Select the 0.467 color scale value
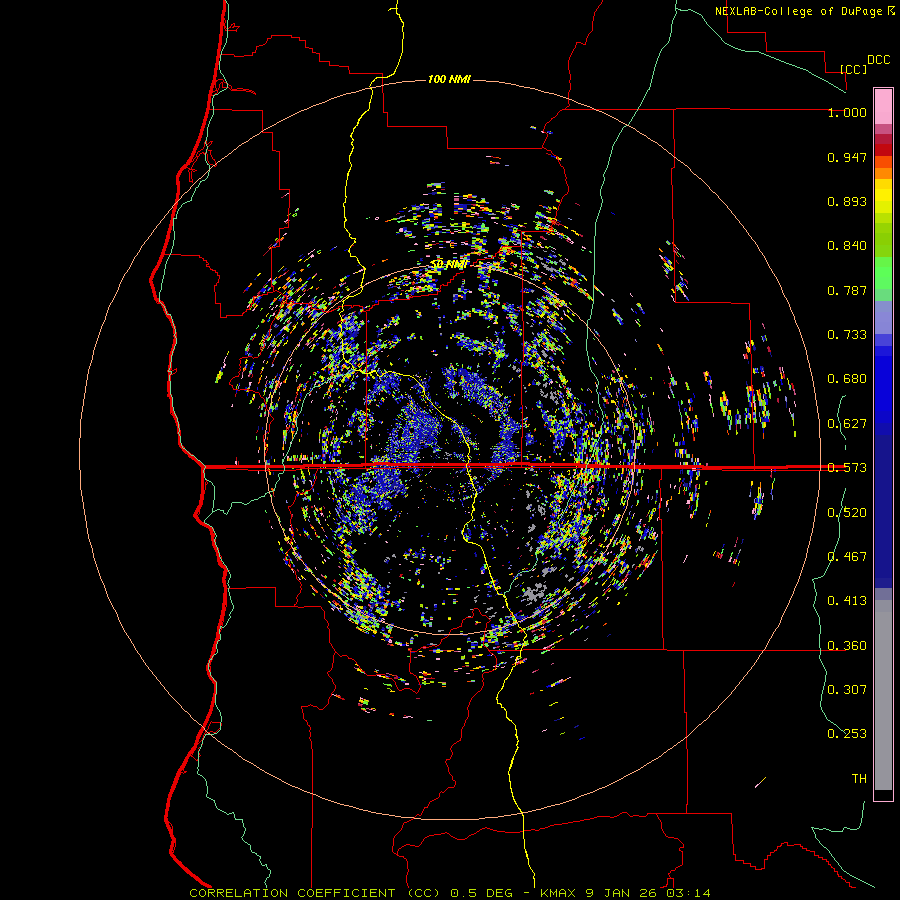Viewport: 900px width, 900px height. (847, 557)
